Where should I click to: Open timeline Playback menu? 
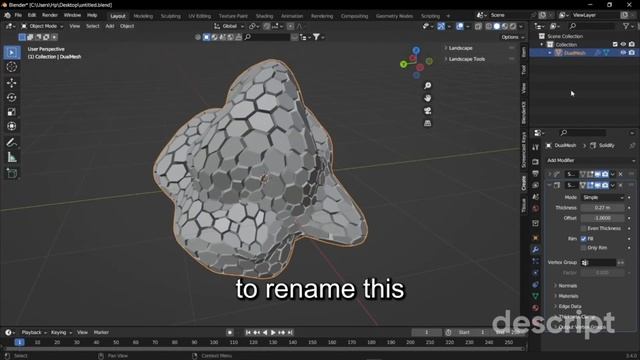pos(33,333)
